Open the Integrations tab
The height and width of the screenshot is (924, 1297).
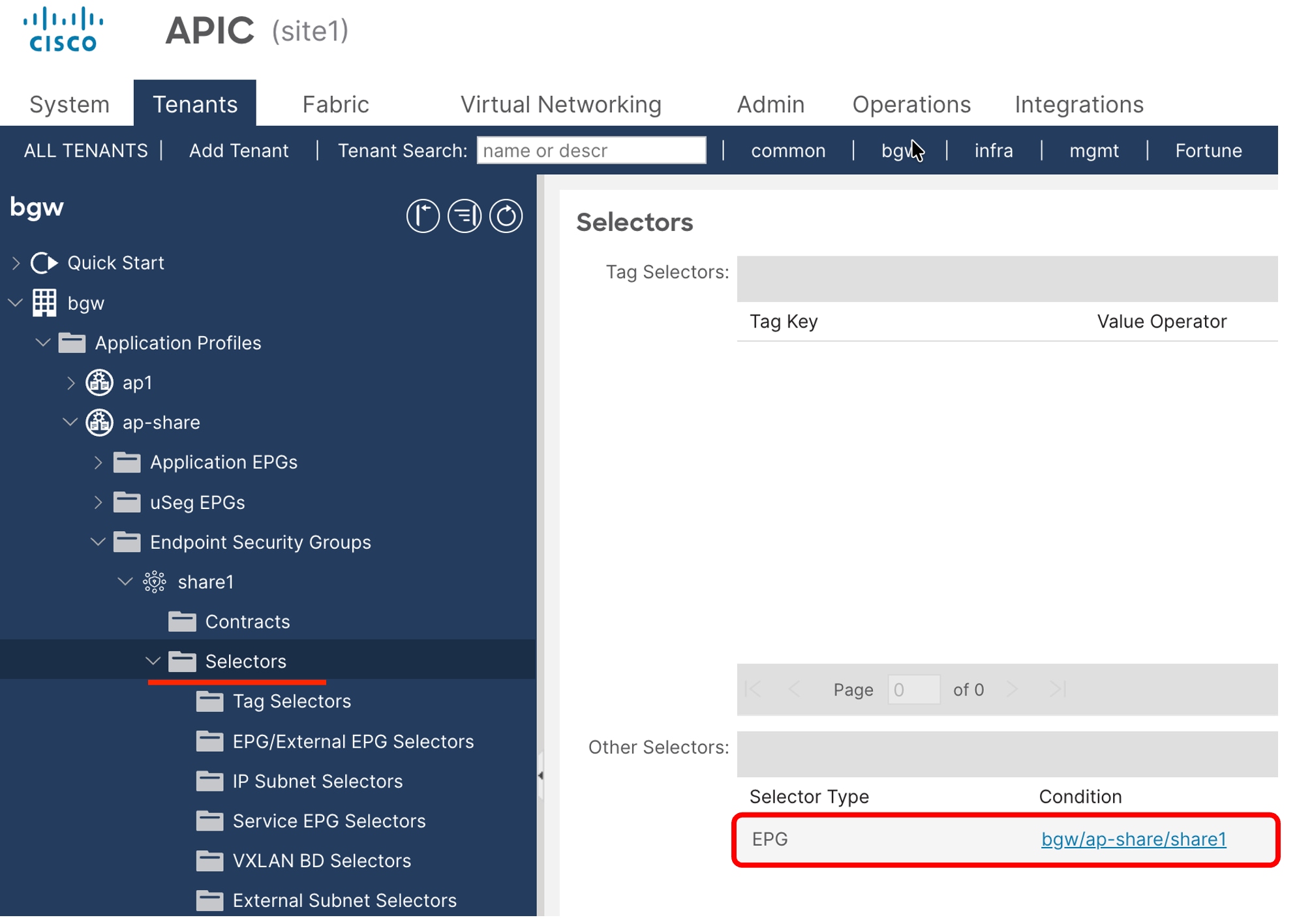pos(1079,104)
